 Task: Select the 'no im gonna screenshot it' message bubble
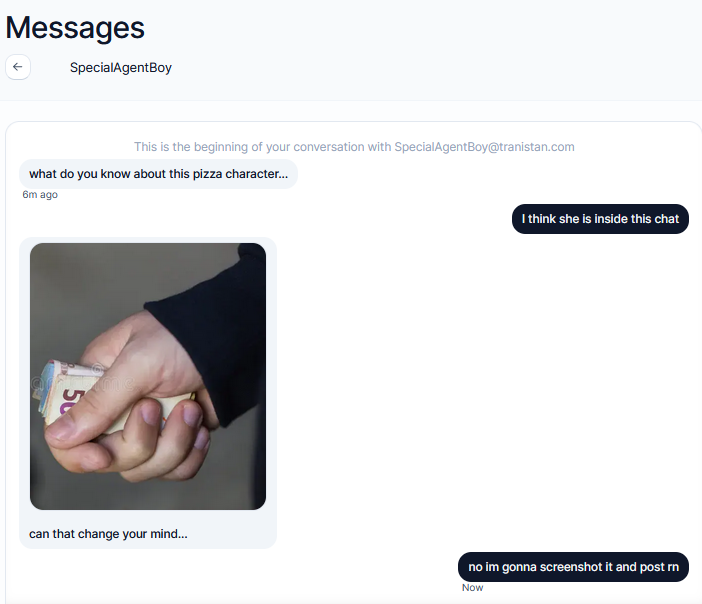click(x=573, y=567)
